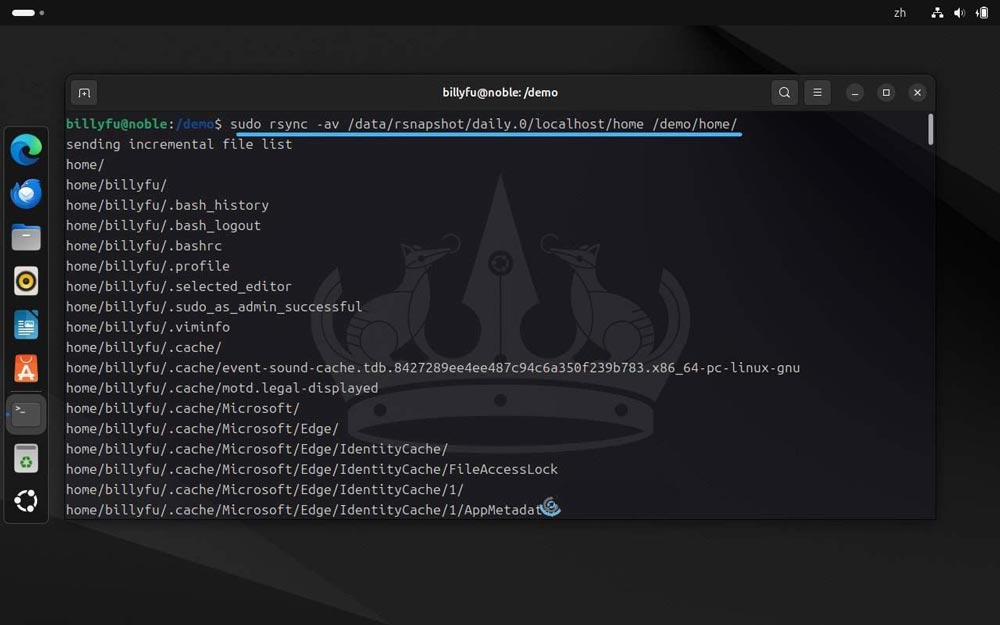Screen dimensions: 1000x625
Task: Click the 'IdentityCache/1/' line
Action: tap(265, 490)
